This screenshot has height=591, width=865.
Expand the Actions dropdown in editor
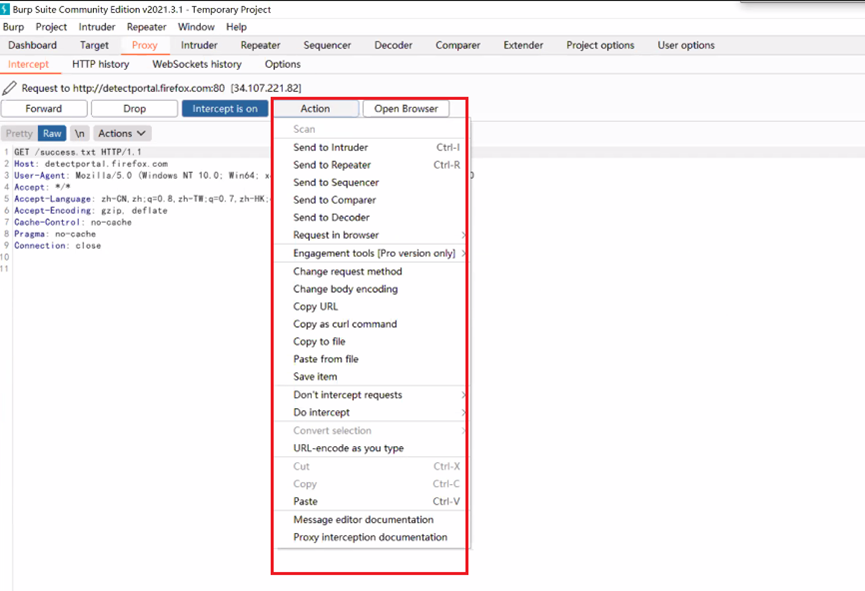click(122, 134)
